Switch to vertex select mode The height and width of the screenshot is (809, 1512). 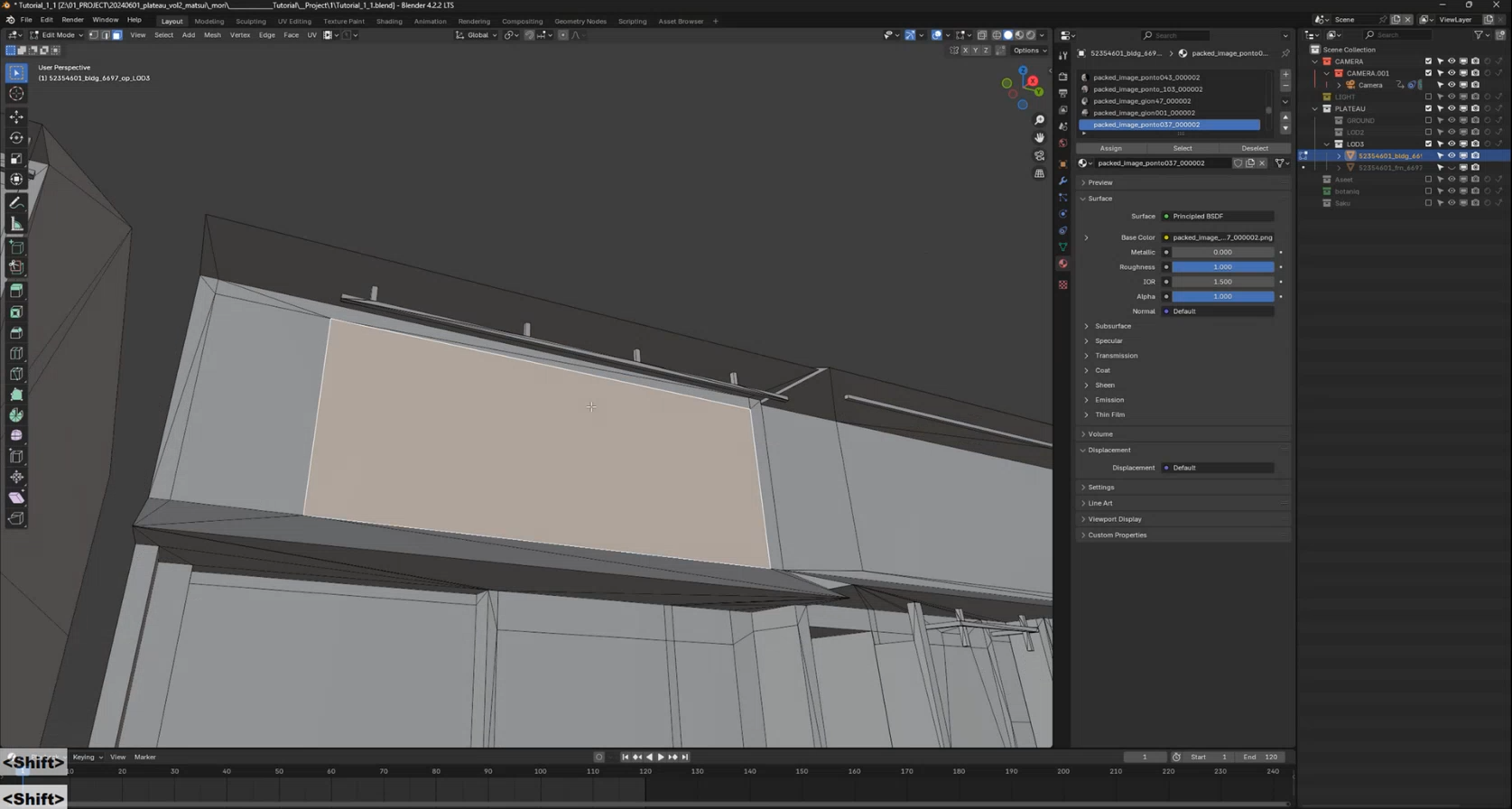point(93,35)
